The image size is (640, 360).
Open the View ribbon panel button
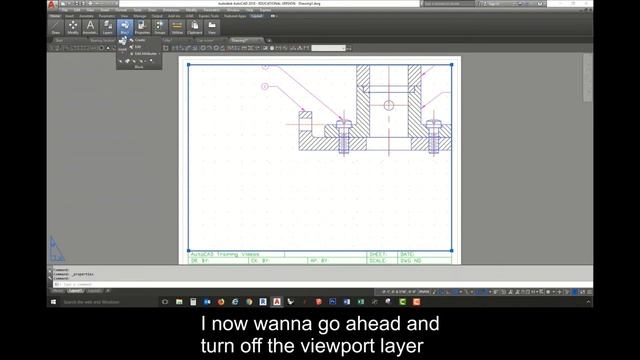[212, 27]
